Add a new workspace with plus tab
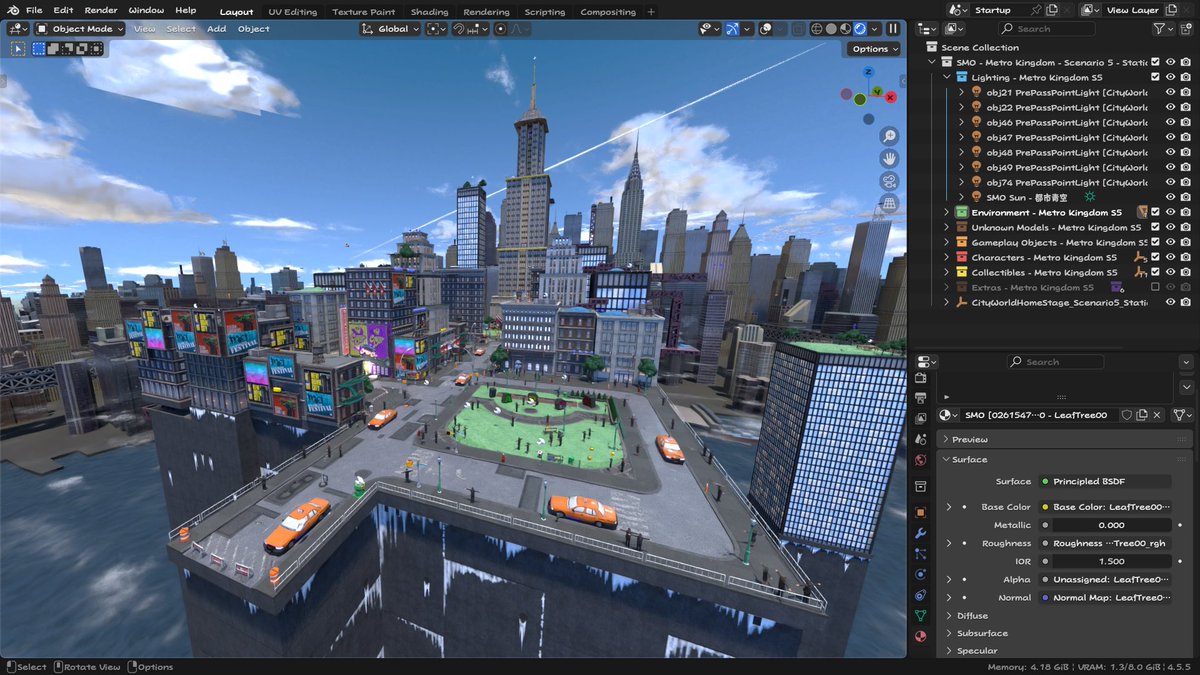This screenshot has width=1200, height=675. tap(651, 12)
